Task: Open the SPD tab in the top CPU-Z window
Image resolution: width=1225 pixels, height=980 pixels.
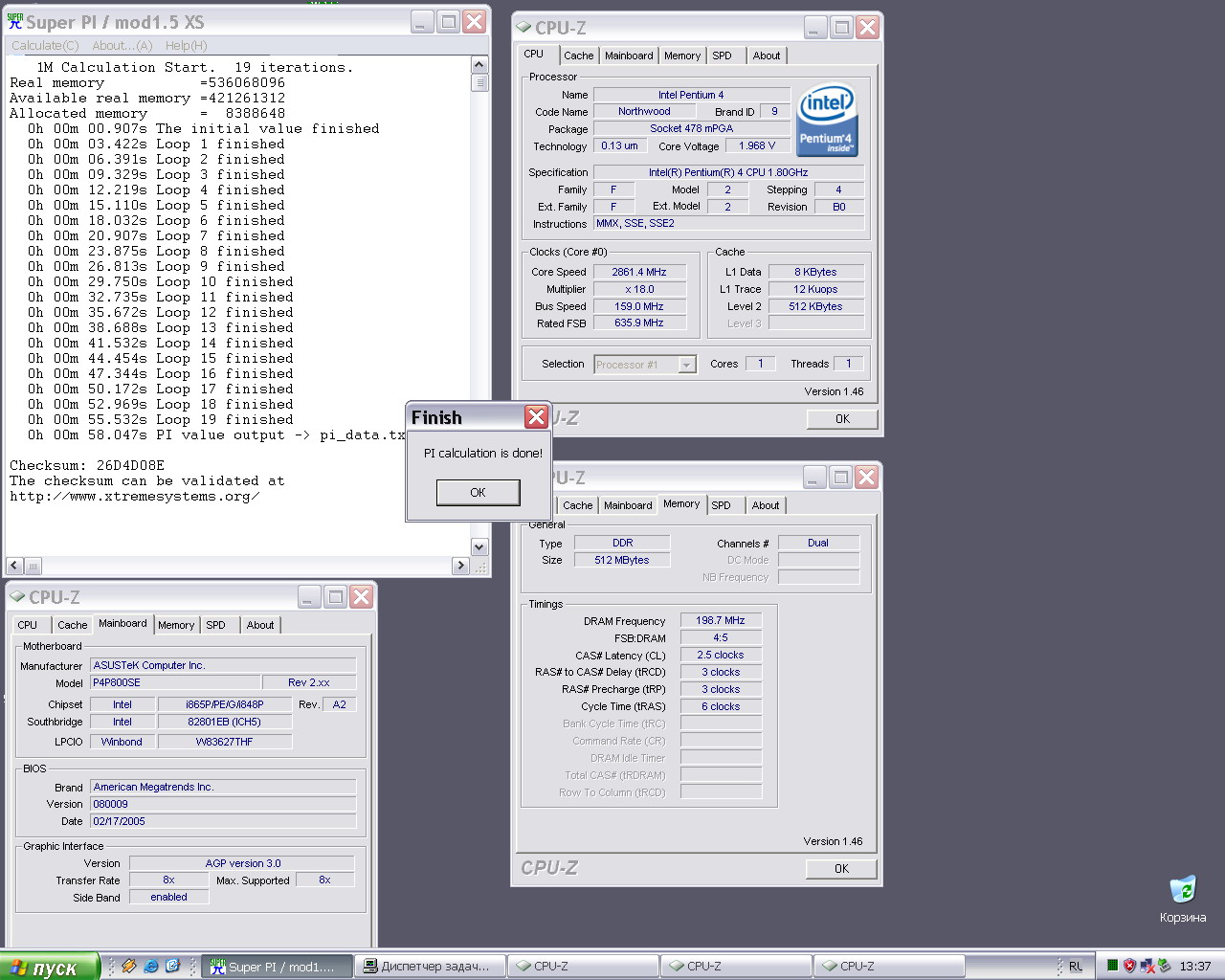Action: tap(723, 56)
